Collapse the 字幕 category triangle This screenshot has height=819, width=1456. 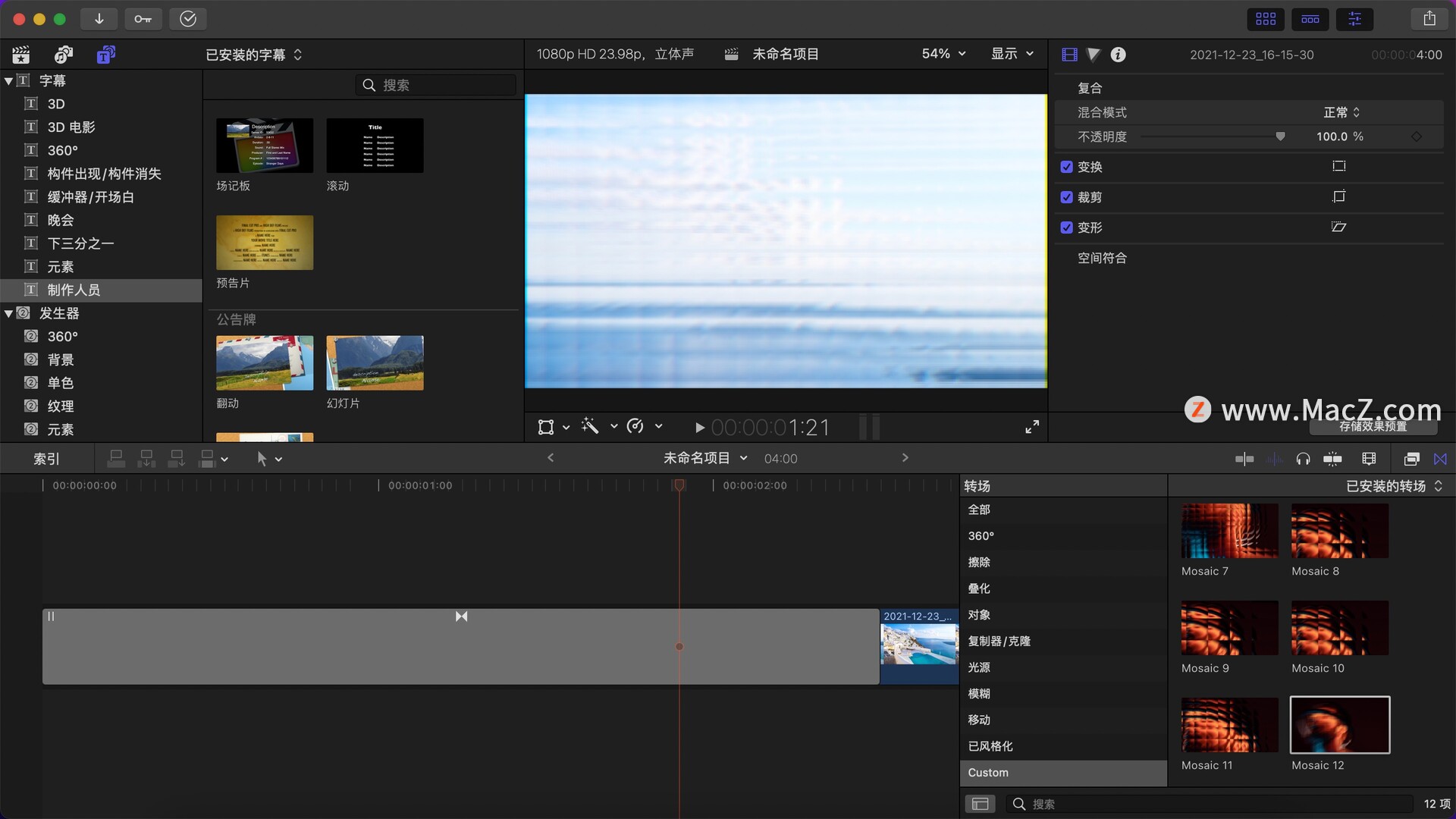click(10, 80)
